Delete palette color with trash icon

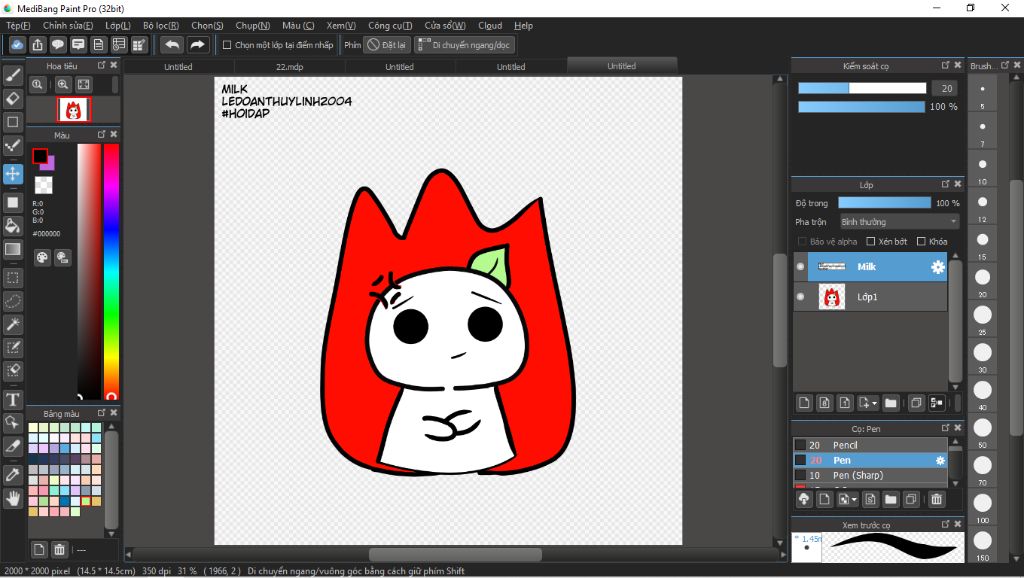click(59, 549)
